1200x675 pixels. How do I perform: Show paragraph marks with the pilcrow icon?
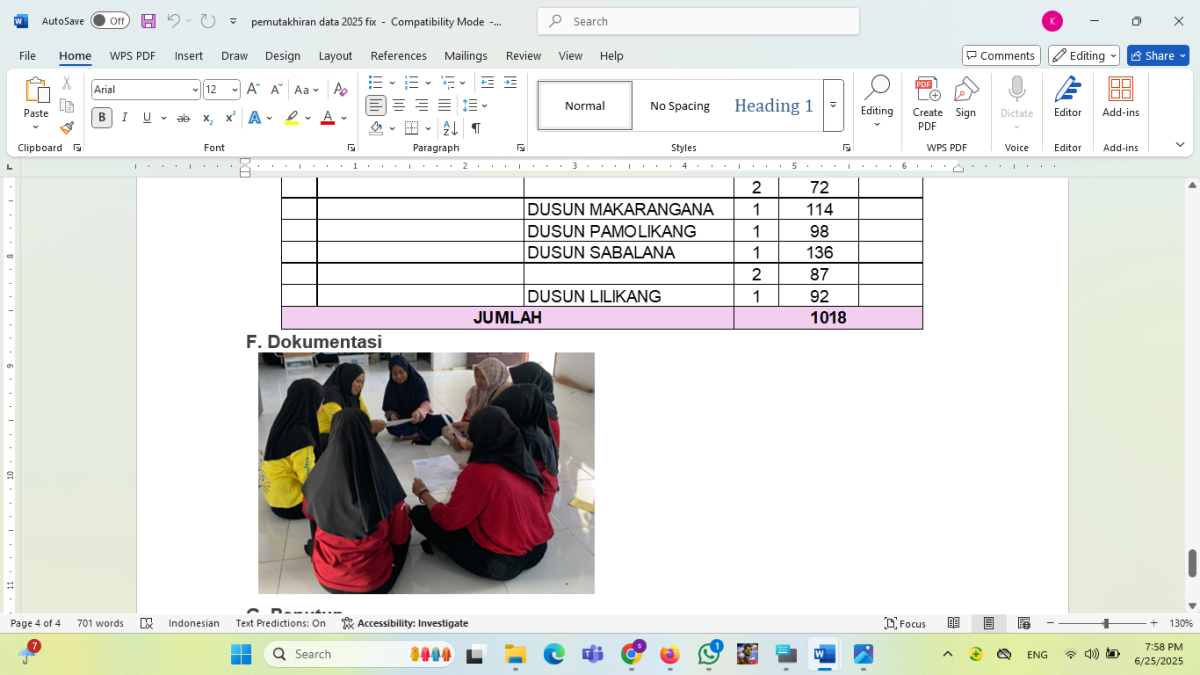click(477, 128)
